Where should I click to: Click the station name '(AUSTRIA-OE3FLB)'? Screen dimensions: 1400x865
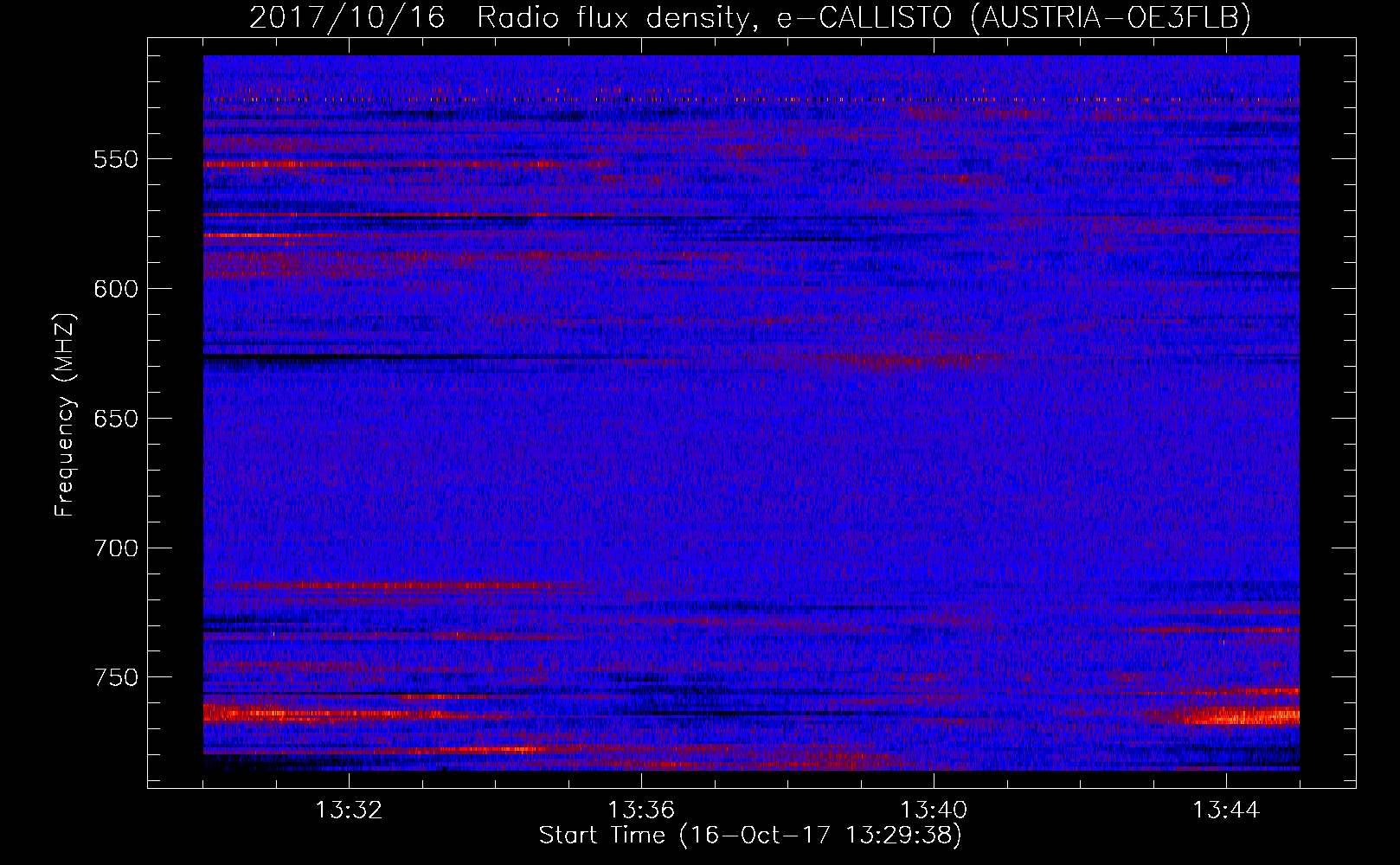pyautogui.click(x=1112, y=18)
